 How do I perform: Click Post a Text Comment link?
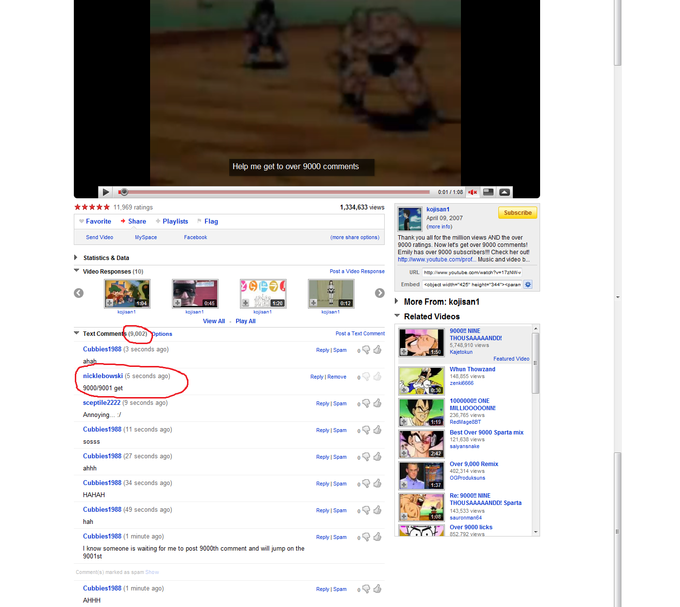360,333
